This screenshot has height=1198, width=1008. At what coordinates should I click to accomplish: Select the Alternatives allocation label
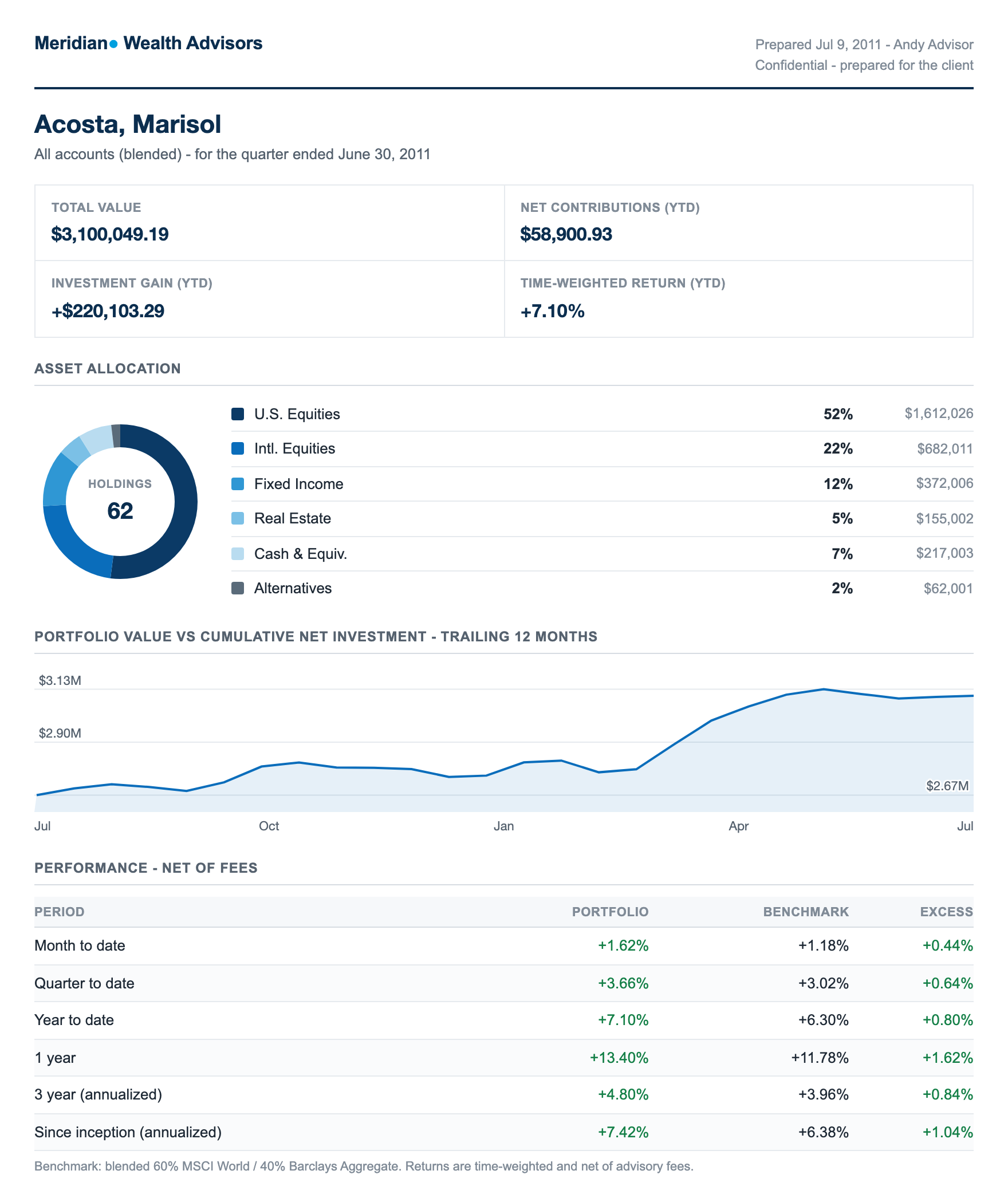[x=293, y=588]
